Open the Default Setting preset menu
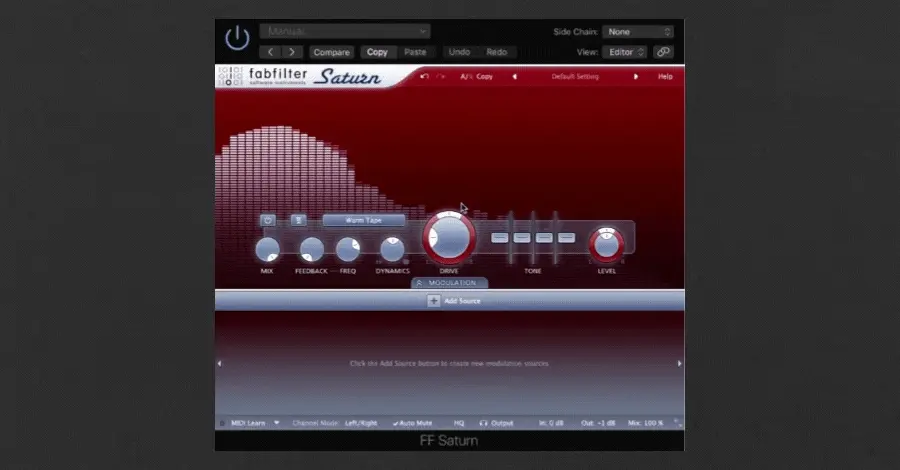This screenshot has width=900, height=470. [x=575, y=76]
